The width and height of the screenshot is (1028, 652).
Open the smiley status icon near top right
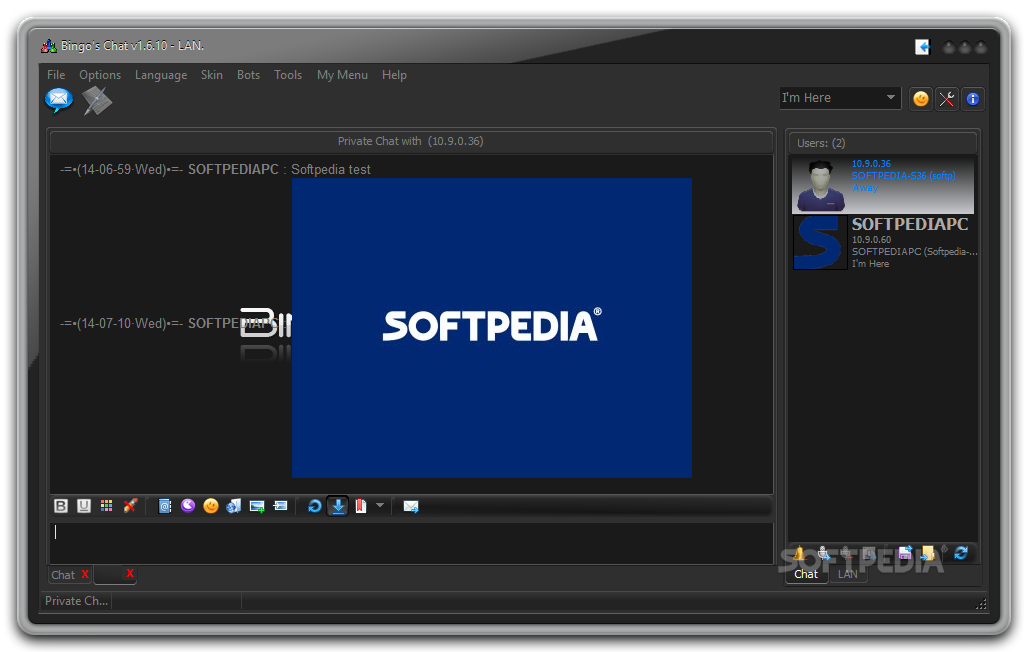[921, 99]
